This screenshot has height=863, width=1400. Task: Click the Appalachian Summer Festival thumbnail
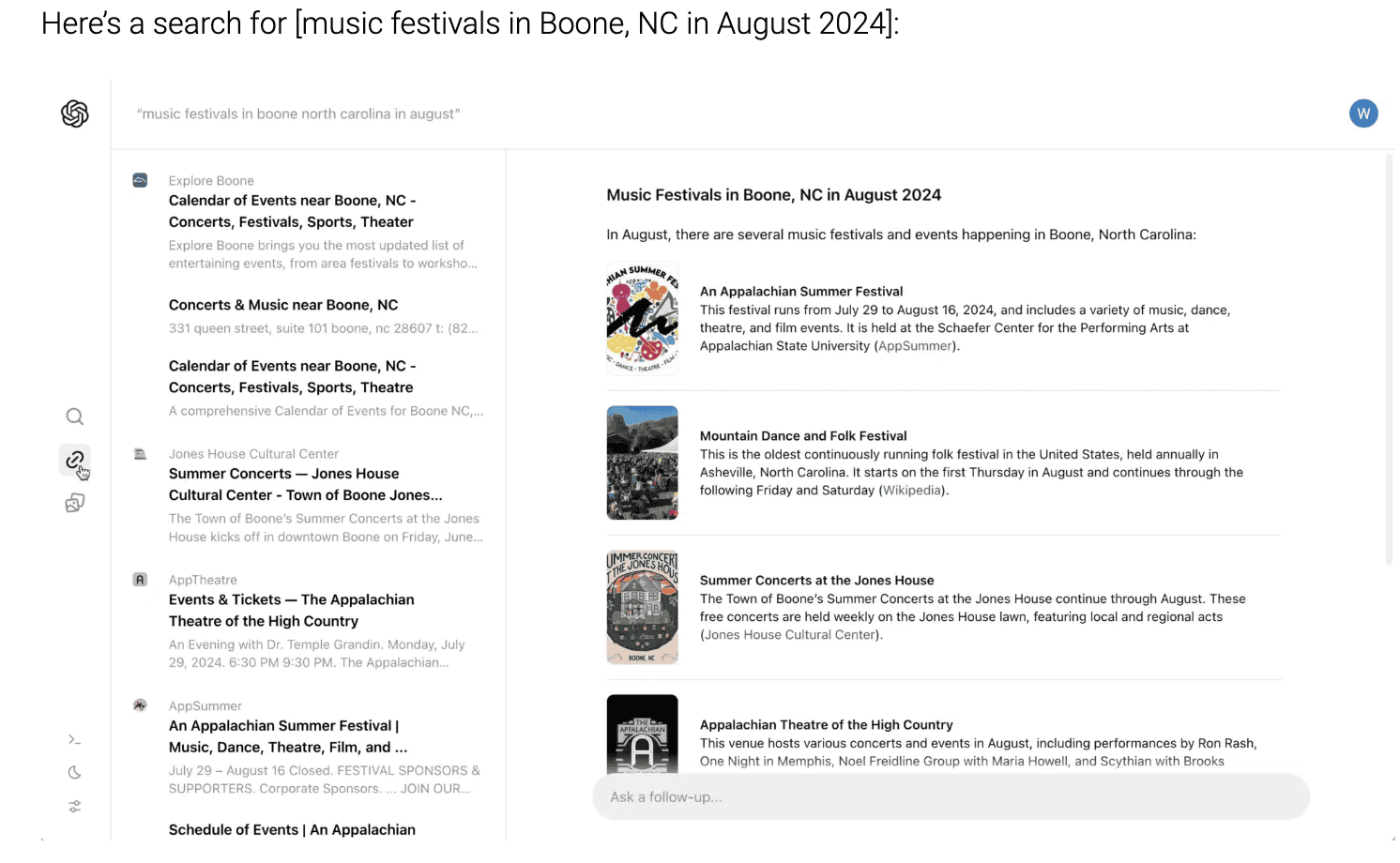pos(643,318)
